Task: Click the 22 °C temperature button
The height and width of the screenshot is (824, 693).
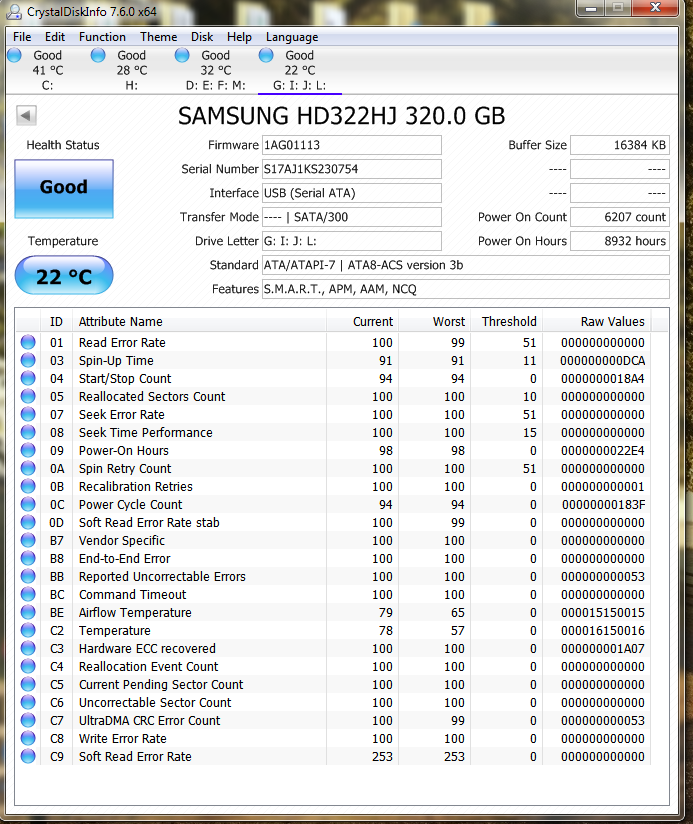Action: click(64, 275)
